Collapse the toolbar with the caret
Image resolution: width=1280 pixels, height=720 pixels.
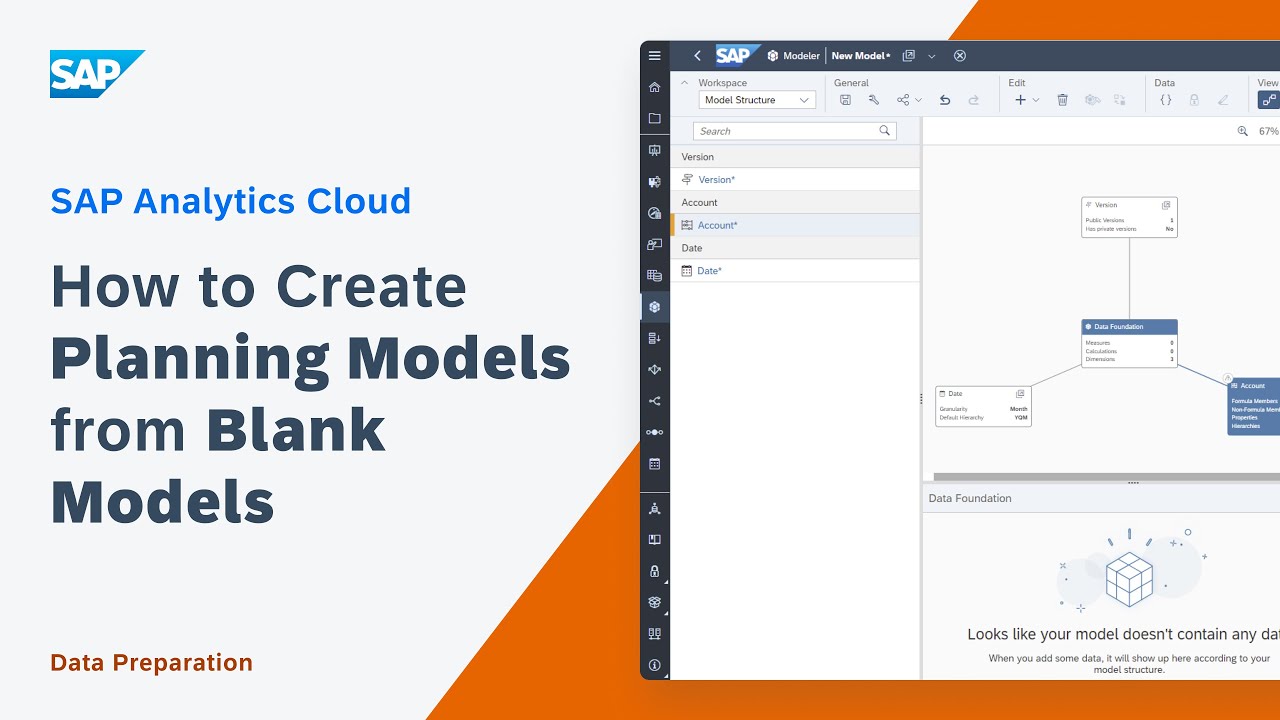(685, 82)
